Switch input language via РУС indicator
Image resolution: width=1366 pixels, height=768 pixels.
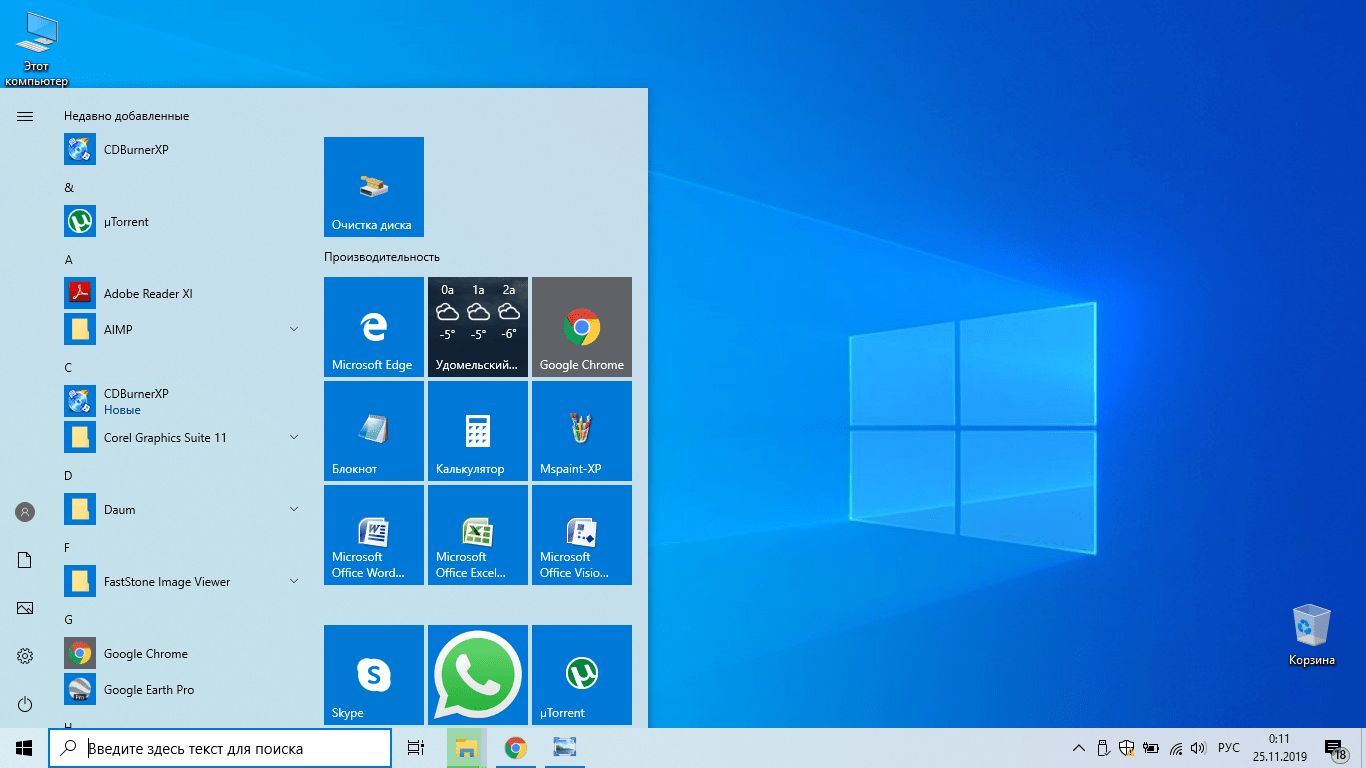point(1229,748)
